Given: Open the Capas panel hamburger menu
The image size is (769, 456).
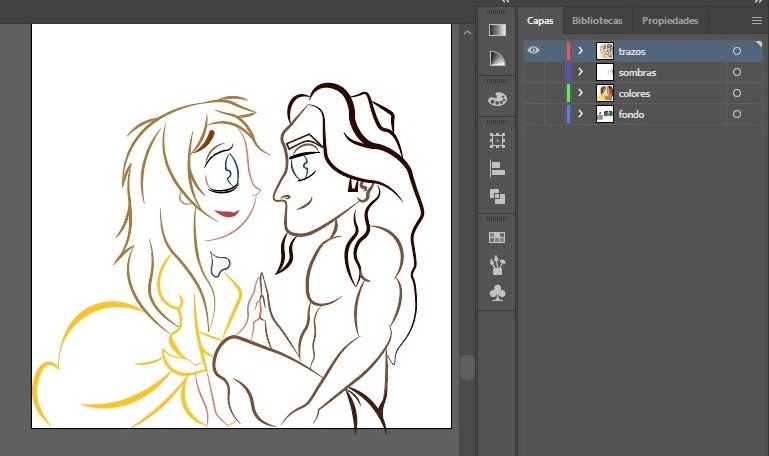Looking at the screenshot, I should click(x=757, y=21).
